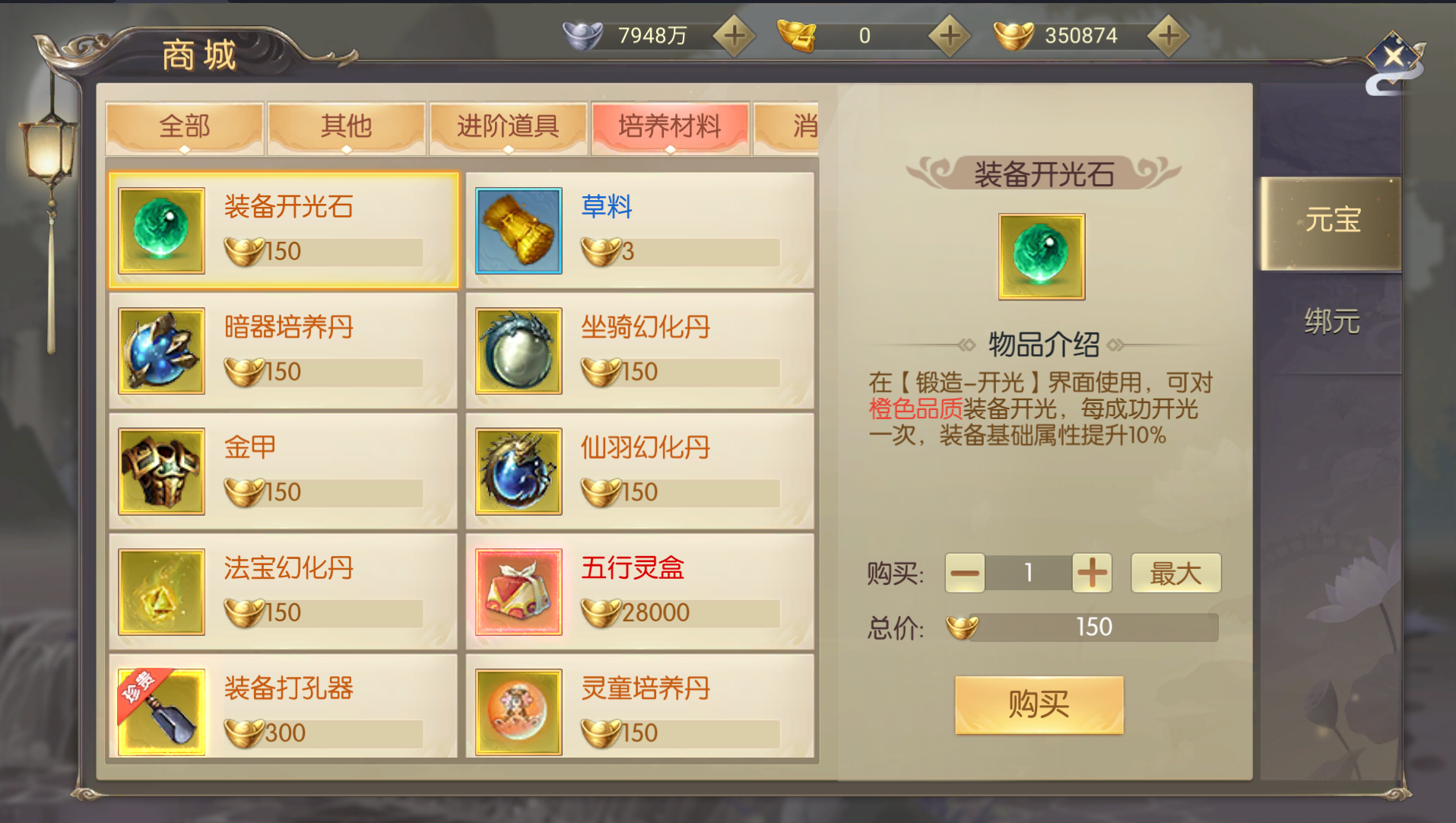Add gold ingots using plus beside 350874

pos(1169,35)
